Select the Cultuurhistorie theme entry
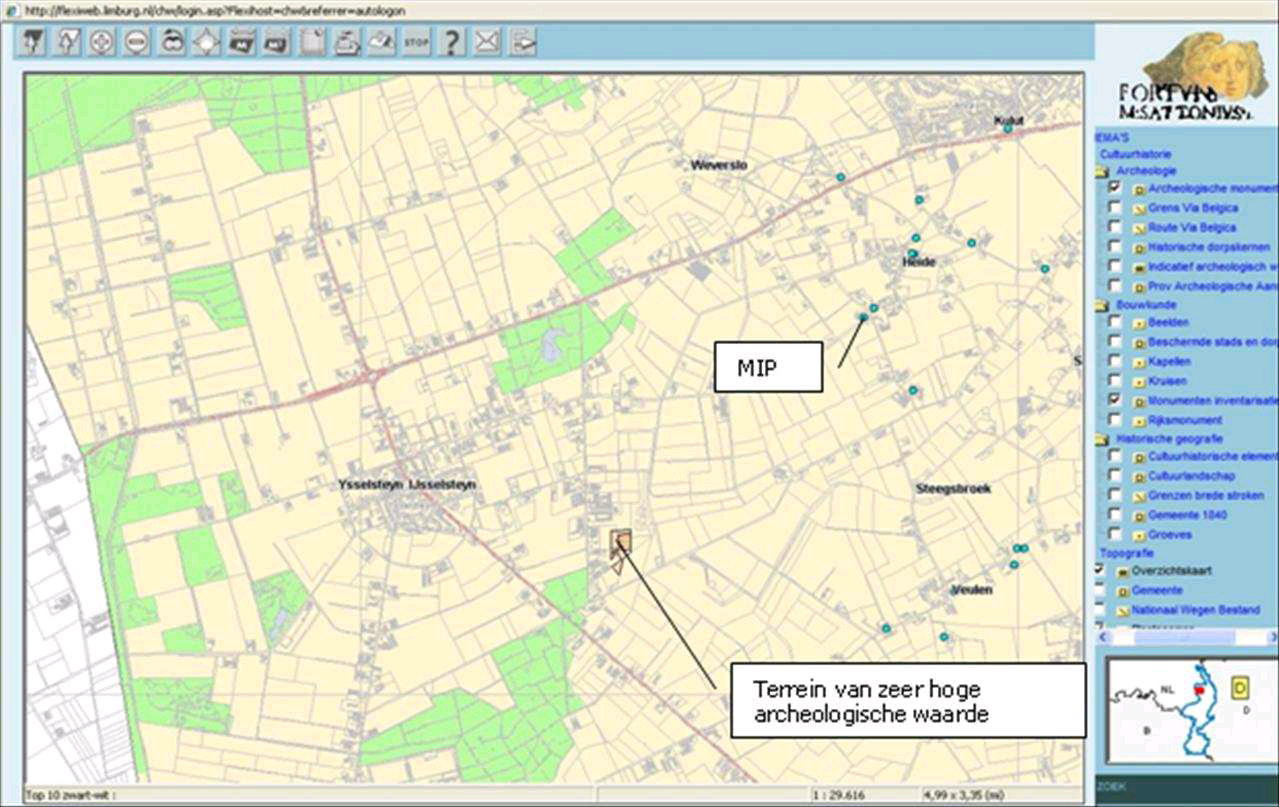This screenshot has width=1279, height=807. pos(1135,152)
